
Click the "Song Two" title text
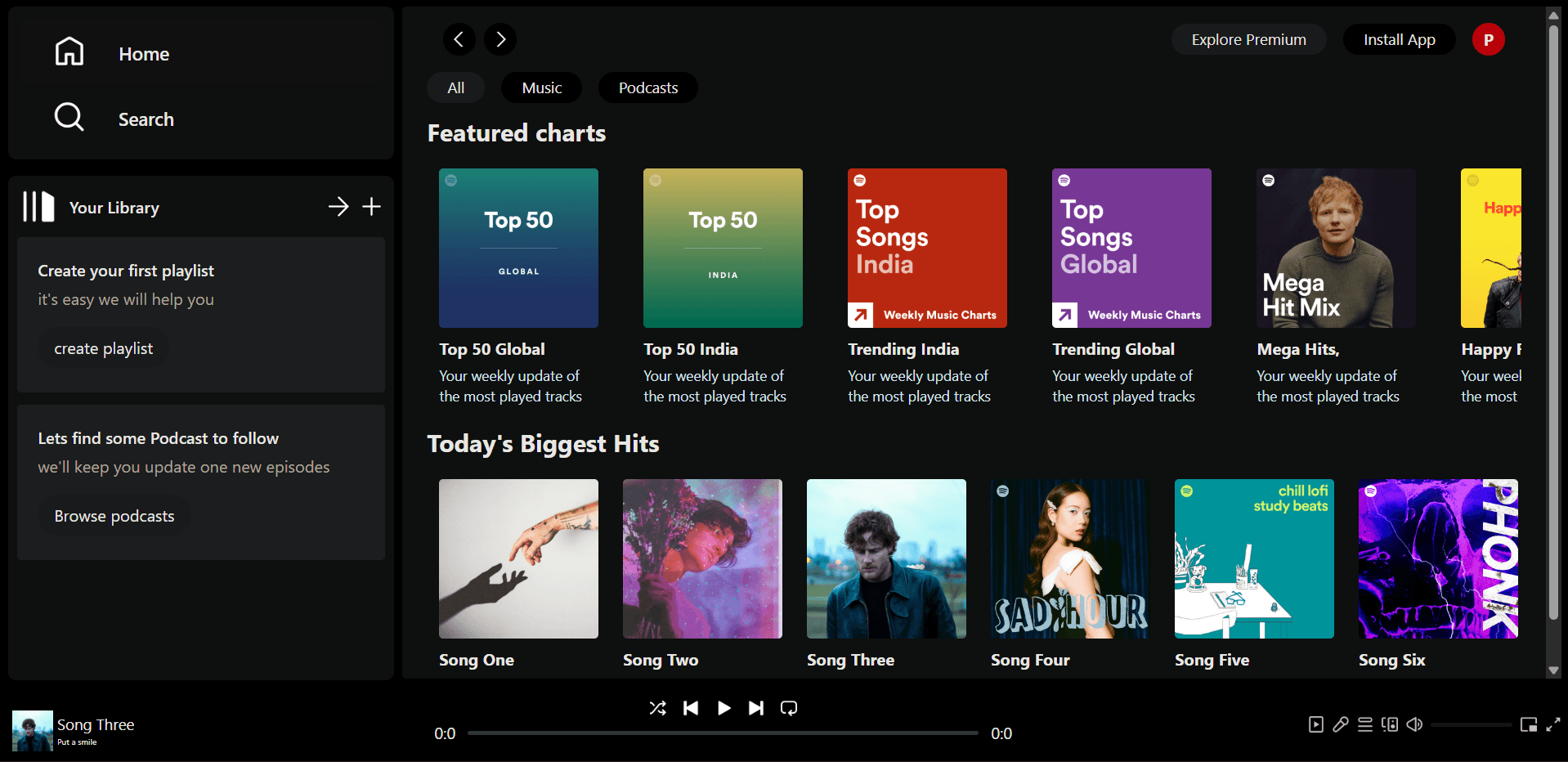[661, 660]
